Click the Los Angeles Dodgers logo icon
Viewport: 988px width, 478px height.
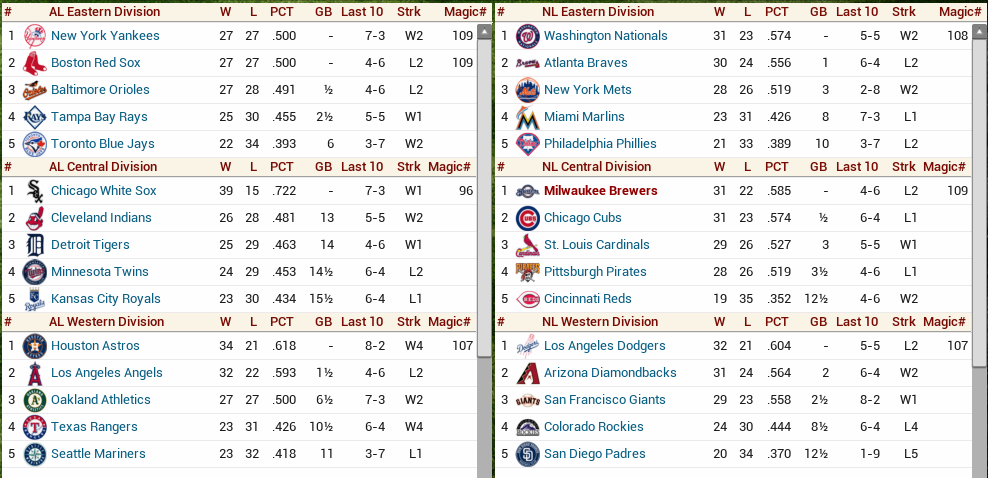point(527,346)
